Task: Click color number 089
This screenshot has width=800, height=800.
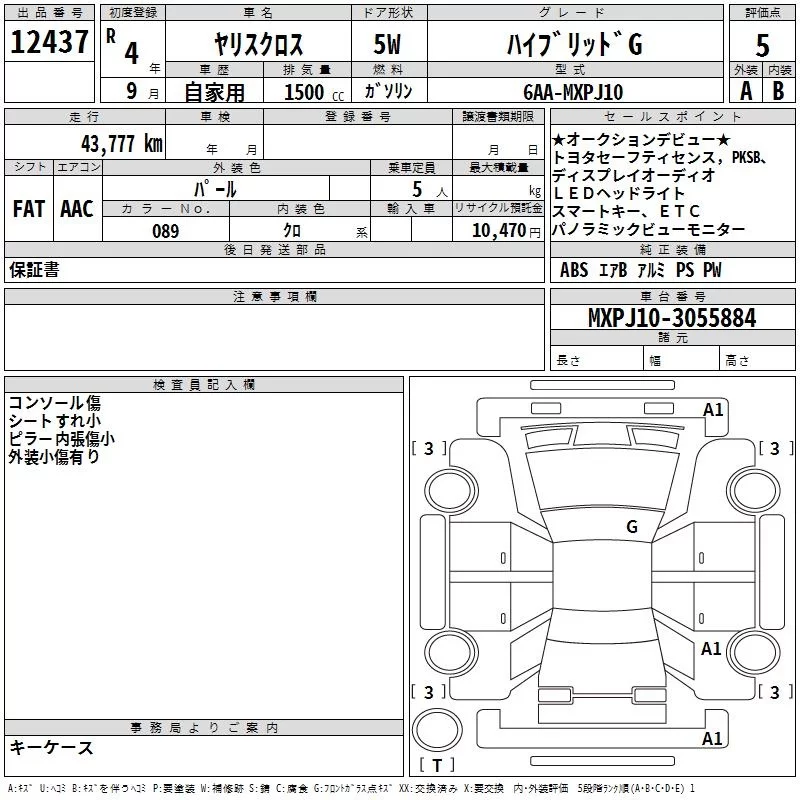Action: [x=166, y=231]
